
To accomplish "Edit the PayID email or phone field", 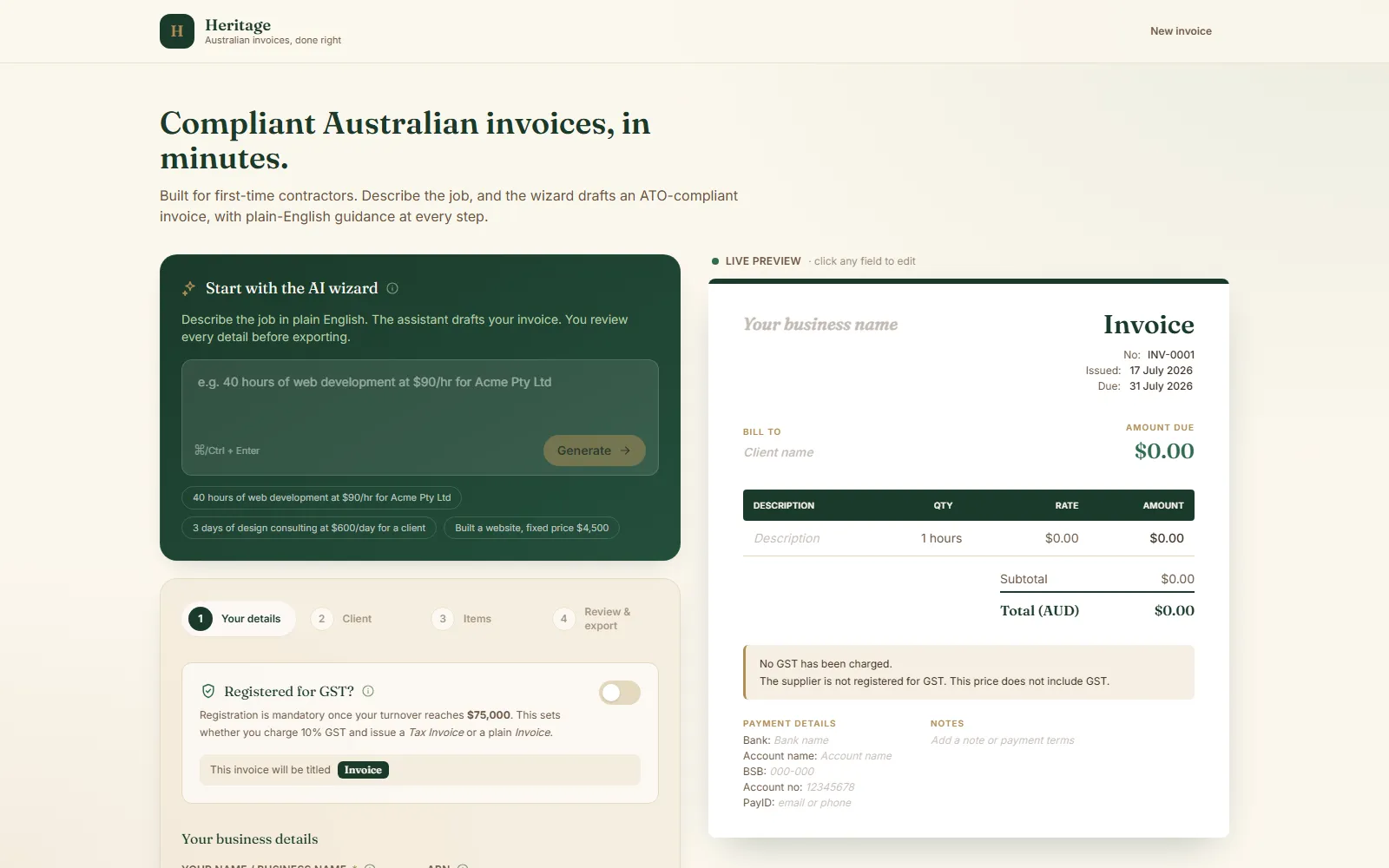I will click(x=814, y=803).
